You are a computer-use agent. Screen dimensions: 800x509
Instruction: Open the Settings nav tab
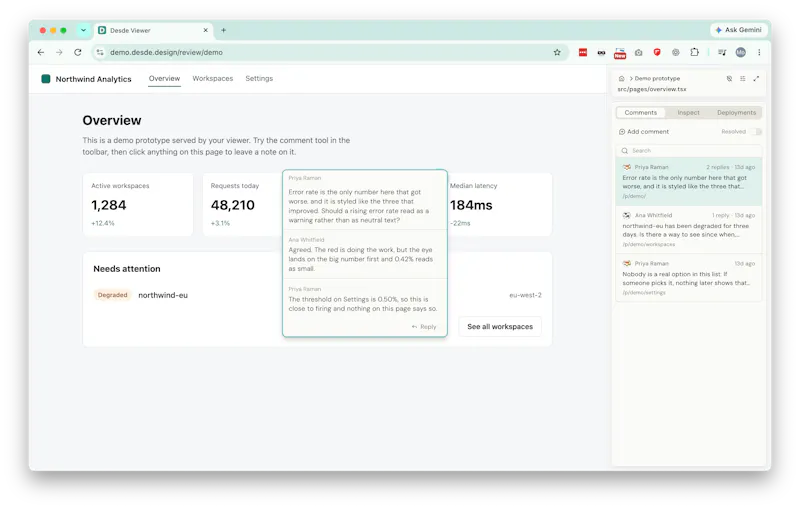click(259, 79)
